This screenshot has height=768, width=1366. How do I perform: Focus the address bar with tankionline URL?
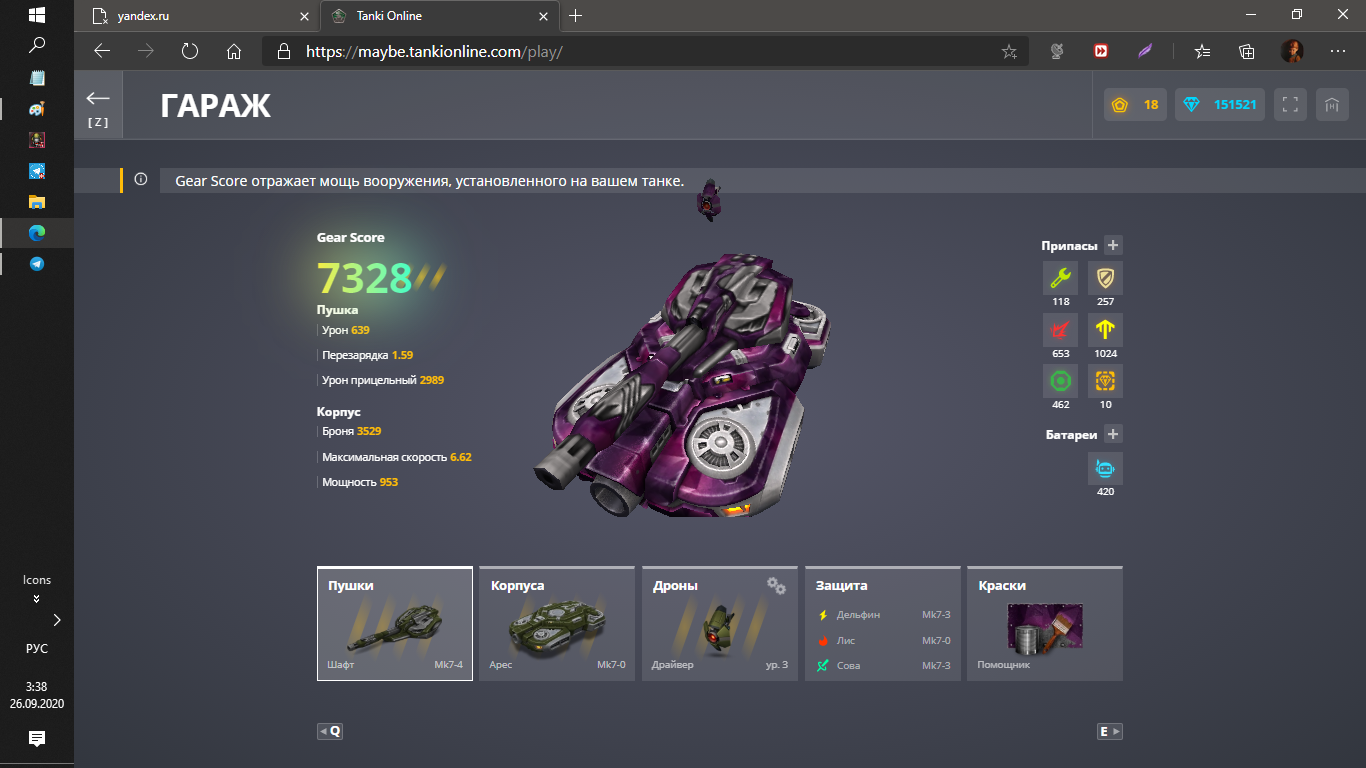pyautogui.click(x=645, y=51)
